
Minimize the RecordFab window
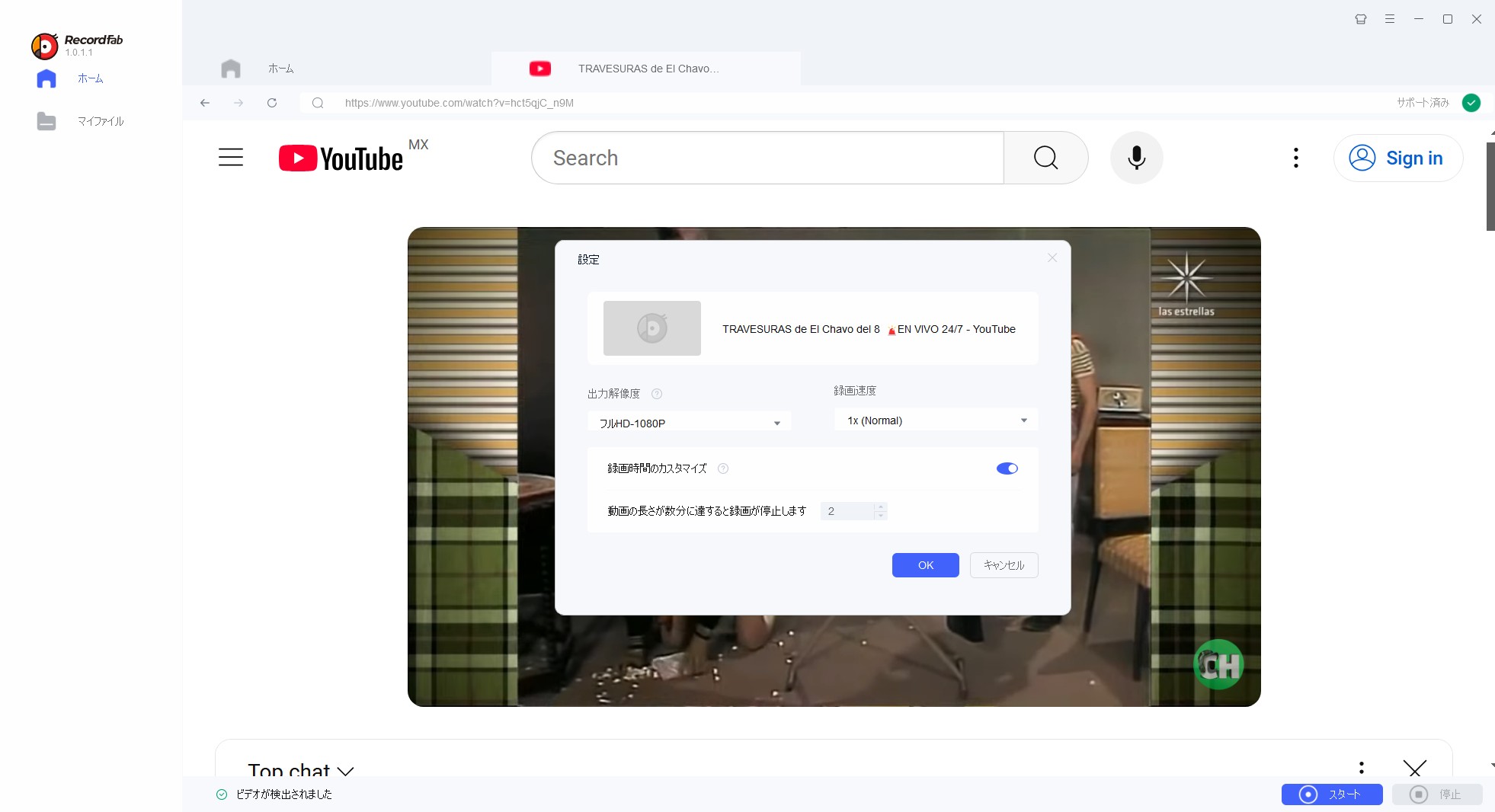click(1419, 19)
